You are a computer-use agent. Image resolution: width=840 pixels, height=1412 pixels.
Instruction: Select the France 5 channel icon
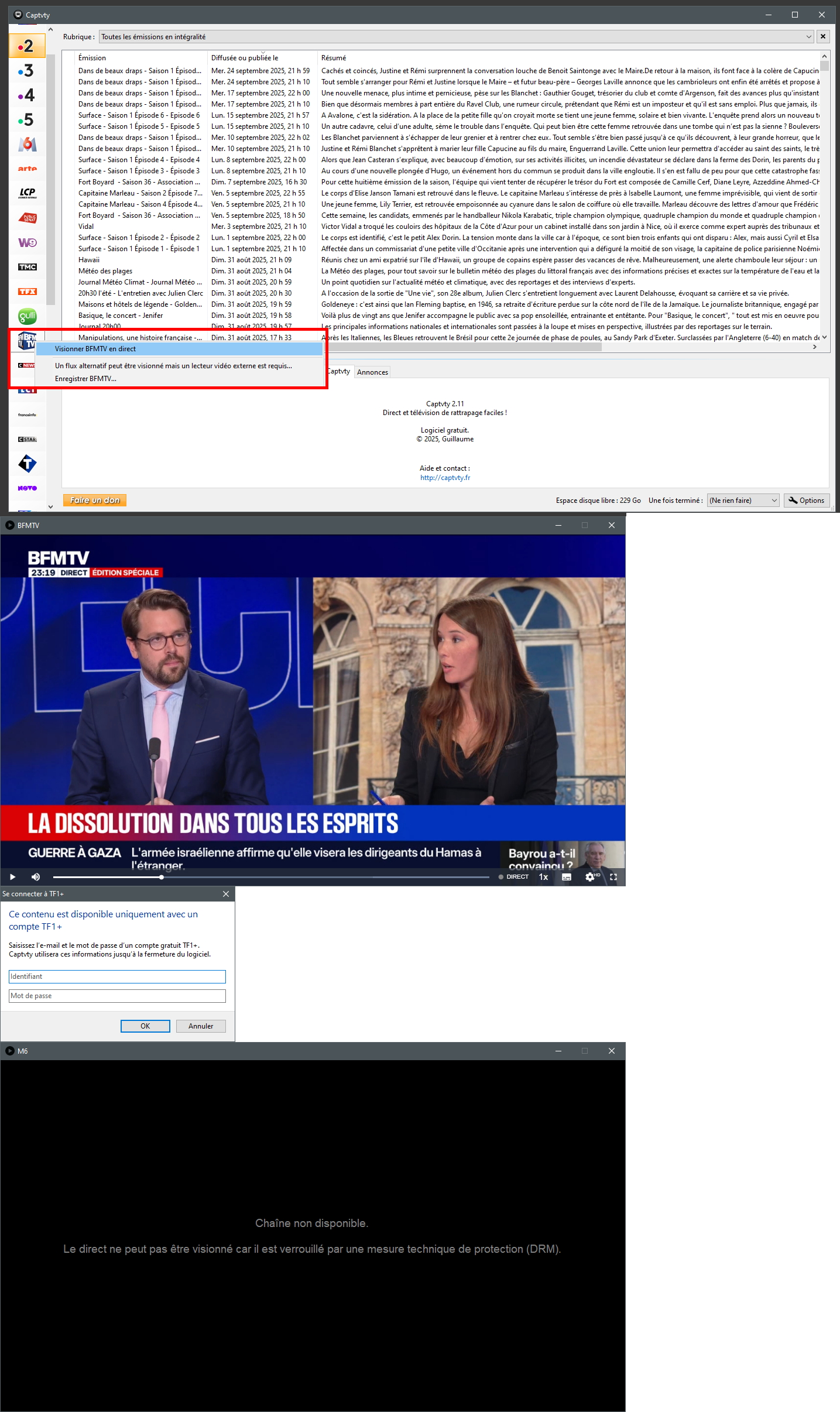[x=27, y=120]
